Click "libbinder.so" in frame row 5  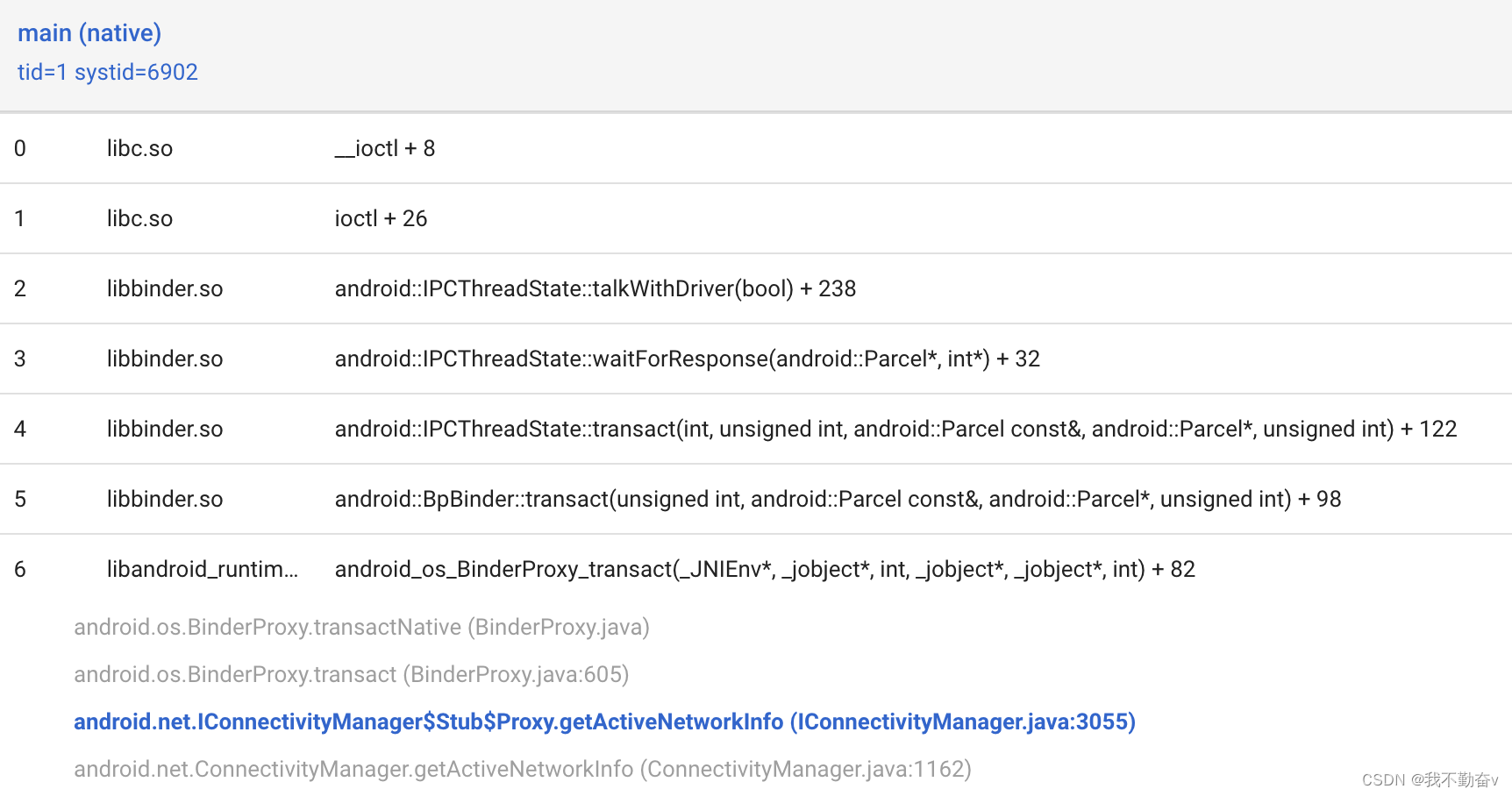coord(165,499)
